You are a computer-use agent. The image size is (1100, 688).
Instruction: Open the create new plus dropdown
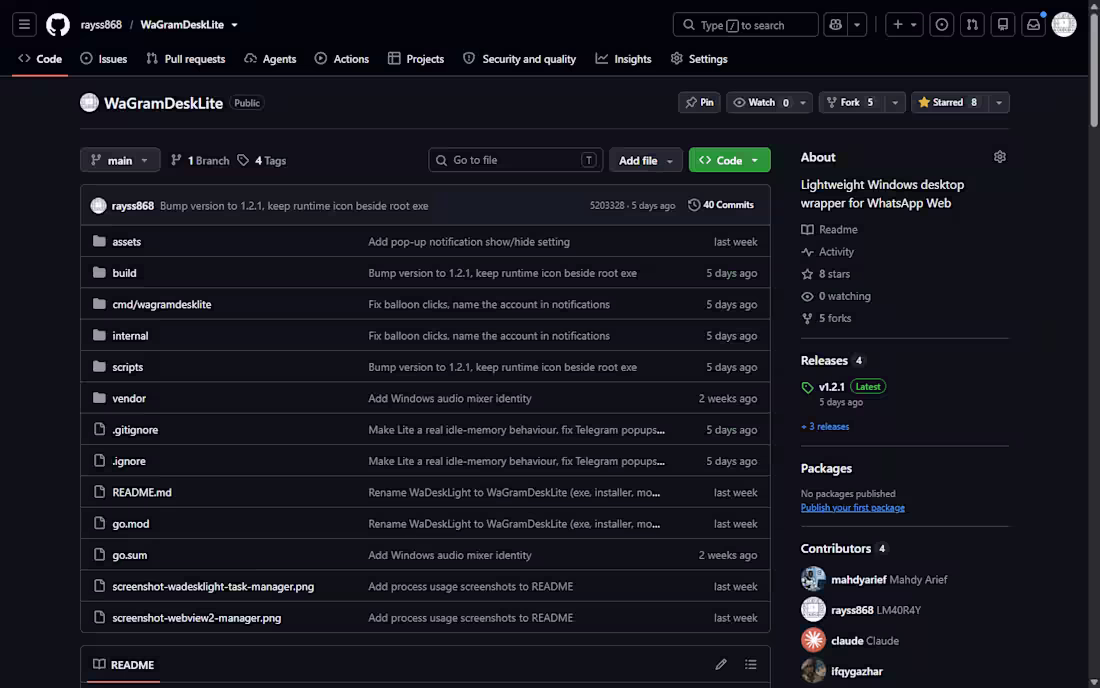[904, 25]
